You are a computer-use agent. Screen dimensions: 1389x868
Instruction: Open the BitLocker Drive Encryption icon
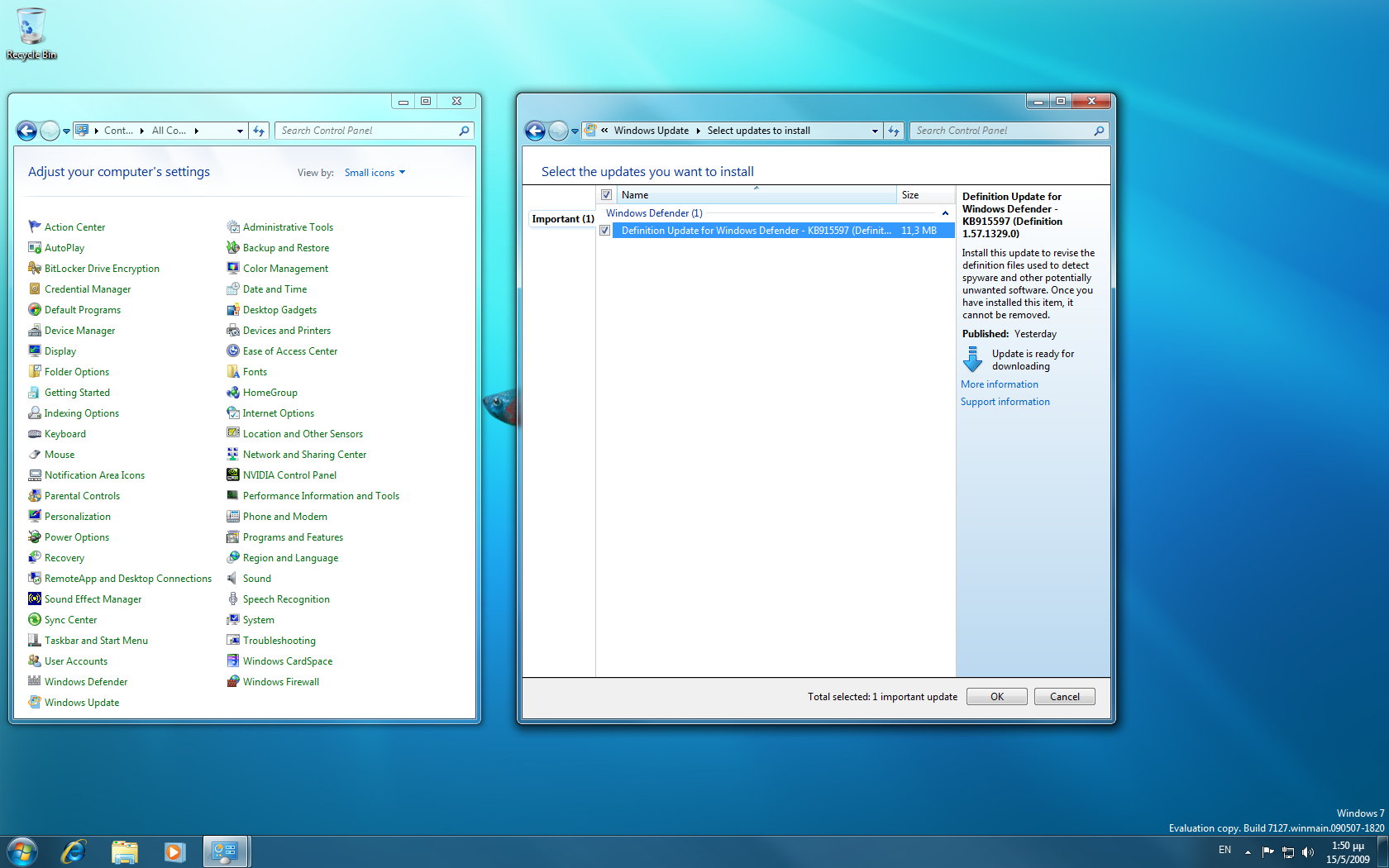click(35, 269)
